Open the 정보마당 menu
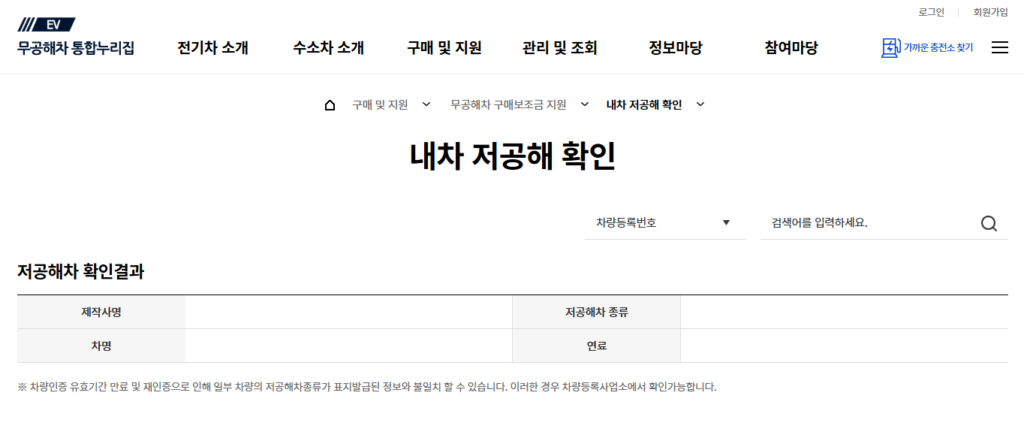This screenshot has width=1024, height=435. coord(675,48)
